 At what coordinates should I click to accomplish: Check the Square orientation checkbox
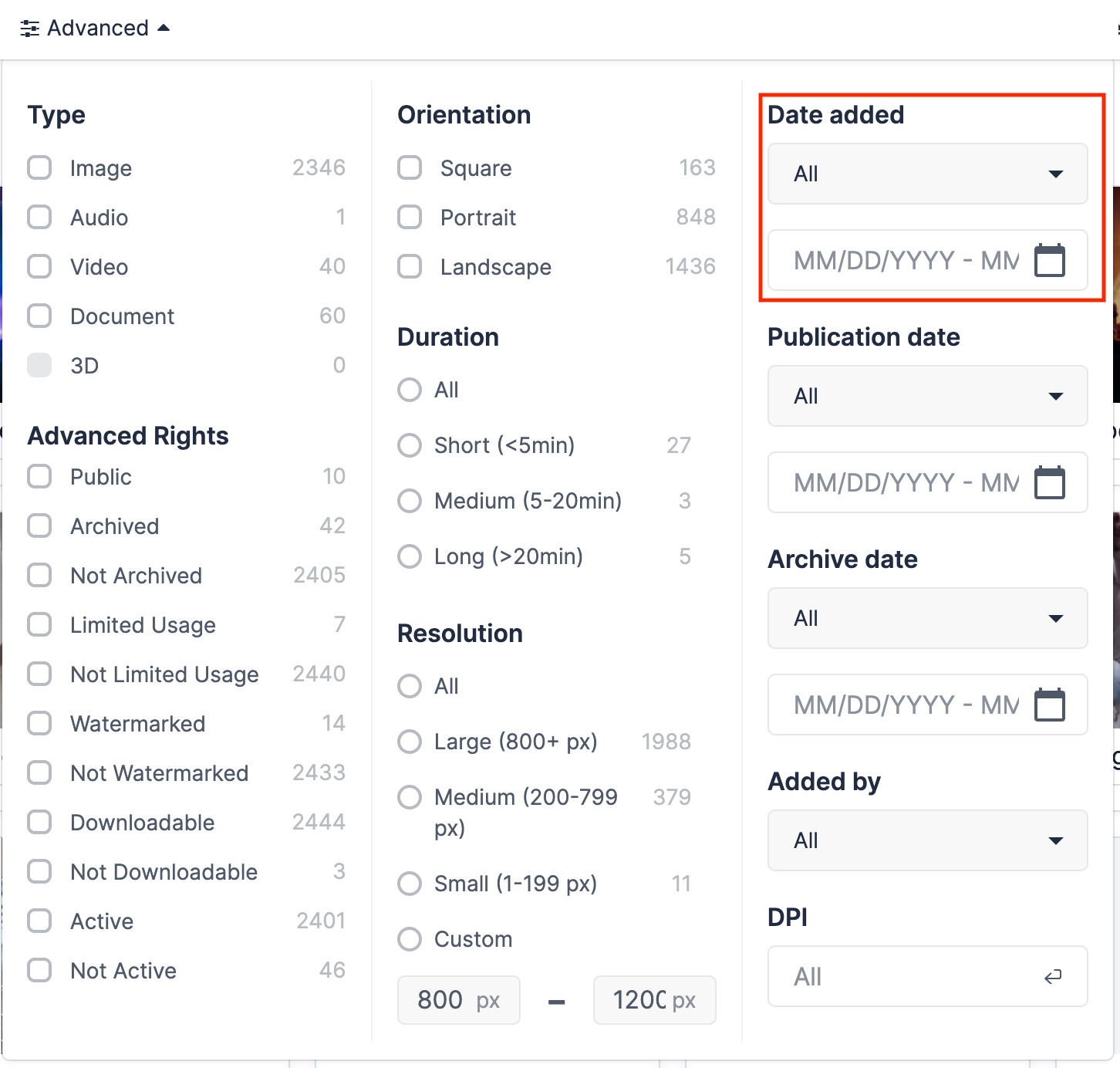pos(410,167)
